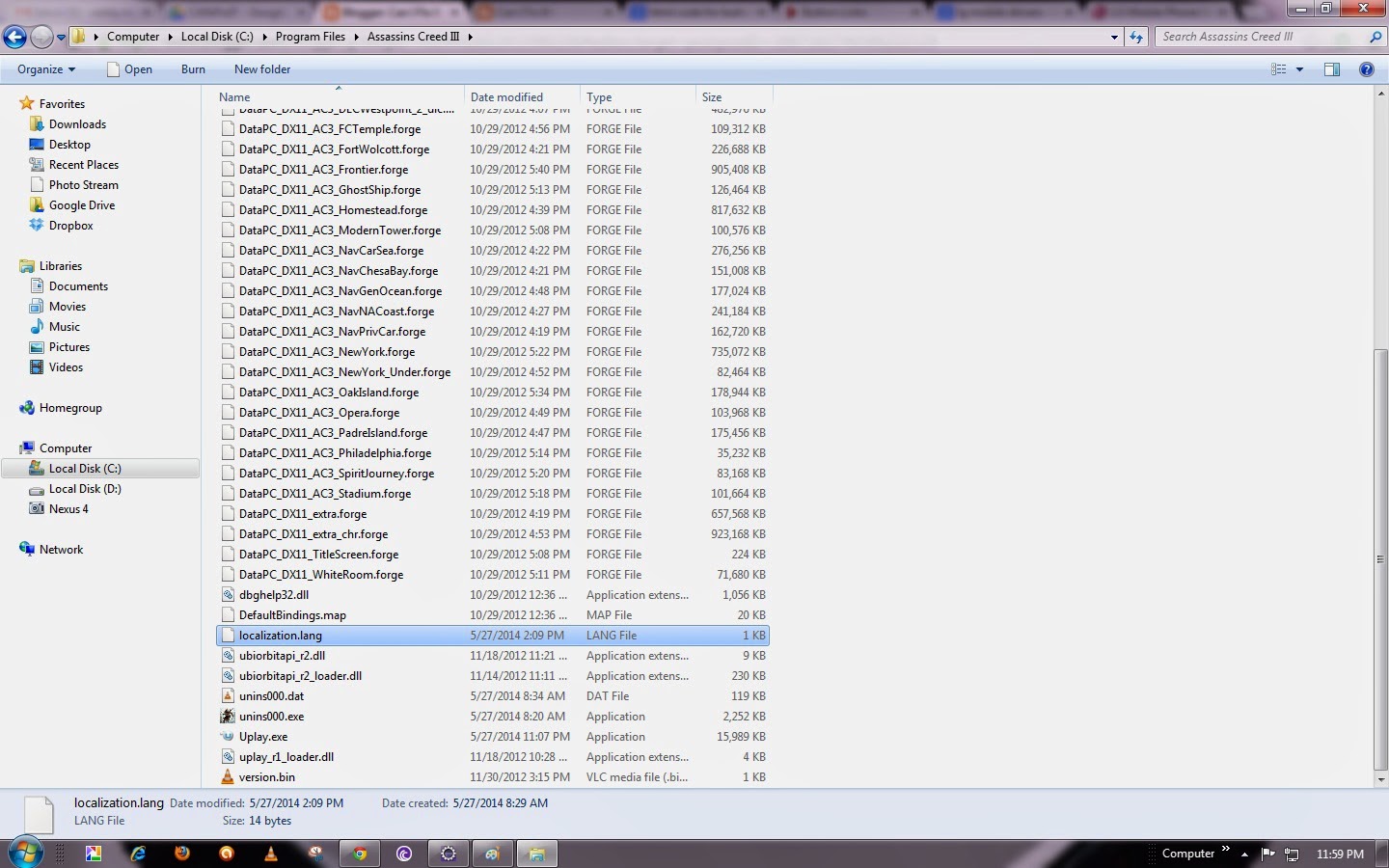The width and height of the screenshot is (1389, 868).
Task: Expand the arrow after Assassins Creed III breadcrumb
Action: [x=471, y=37]
